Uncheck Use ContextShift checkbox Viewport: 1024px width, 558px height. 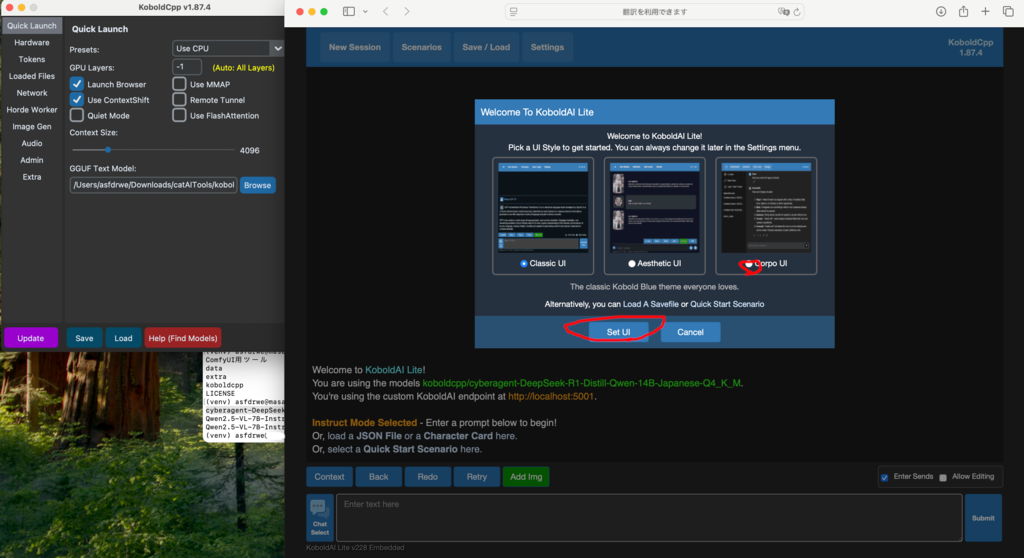click(x=77, y=99)
